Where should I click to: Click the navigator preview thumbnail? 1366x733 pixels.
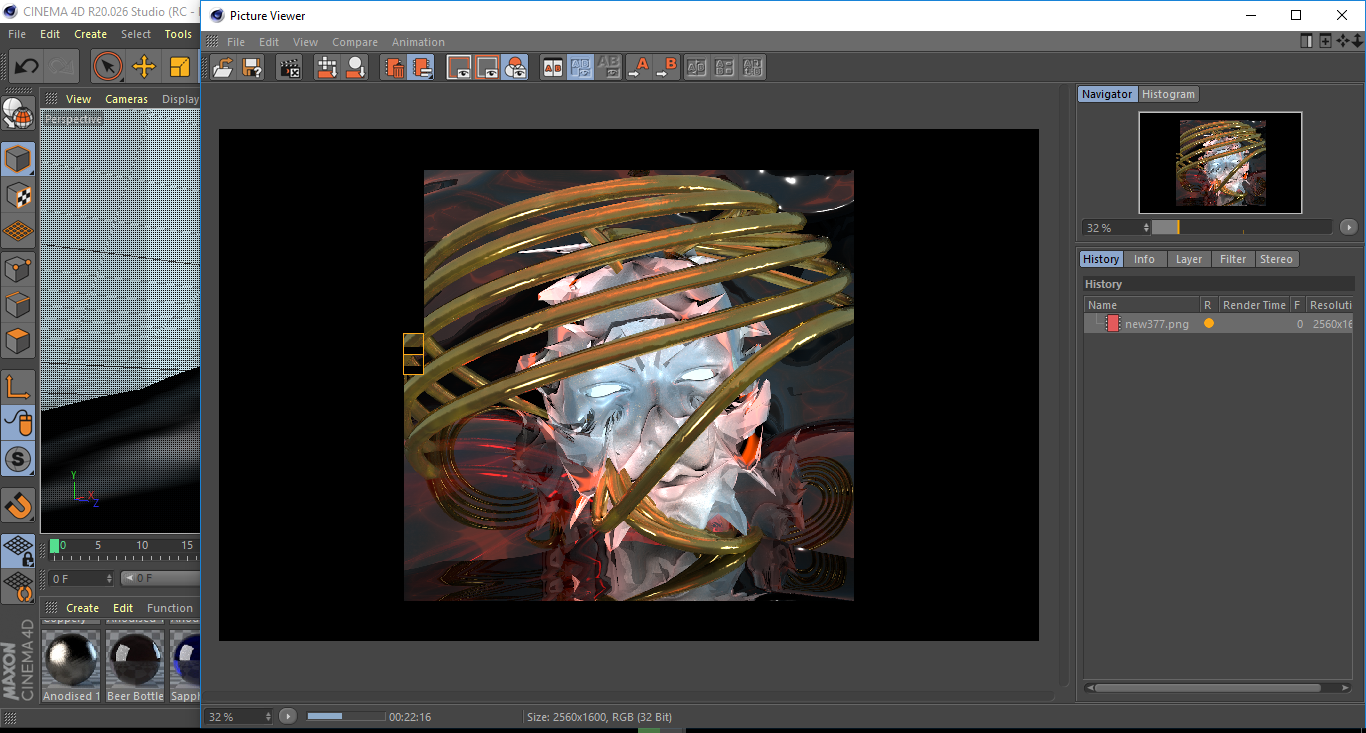click(x=1220, y=163)
